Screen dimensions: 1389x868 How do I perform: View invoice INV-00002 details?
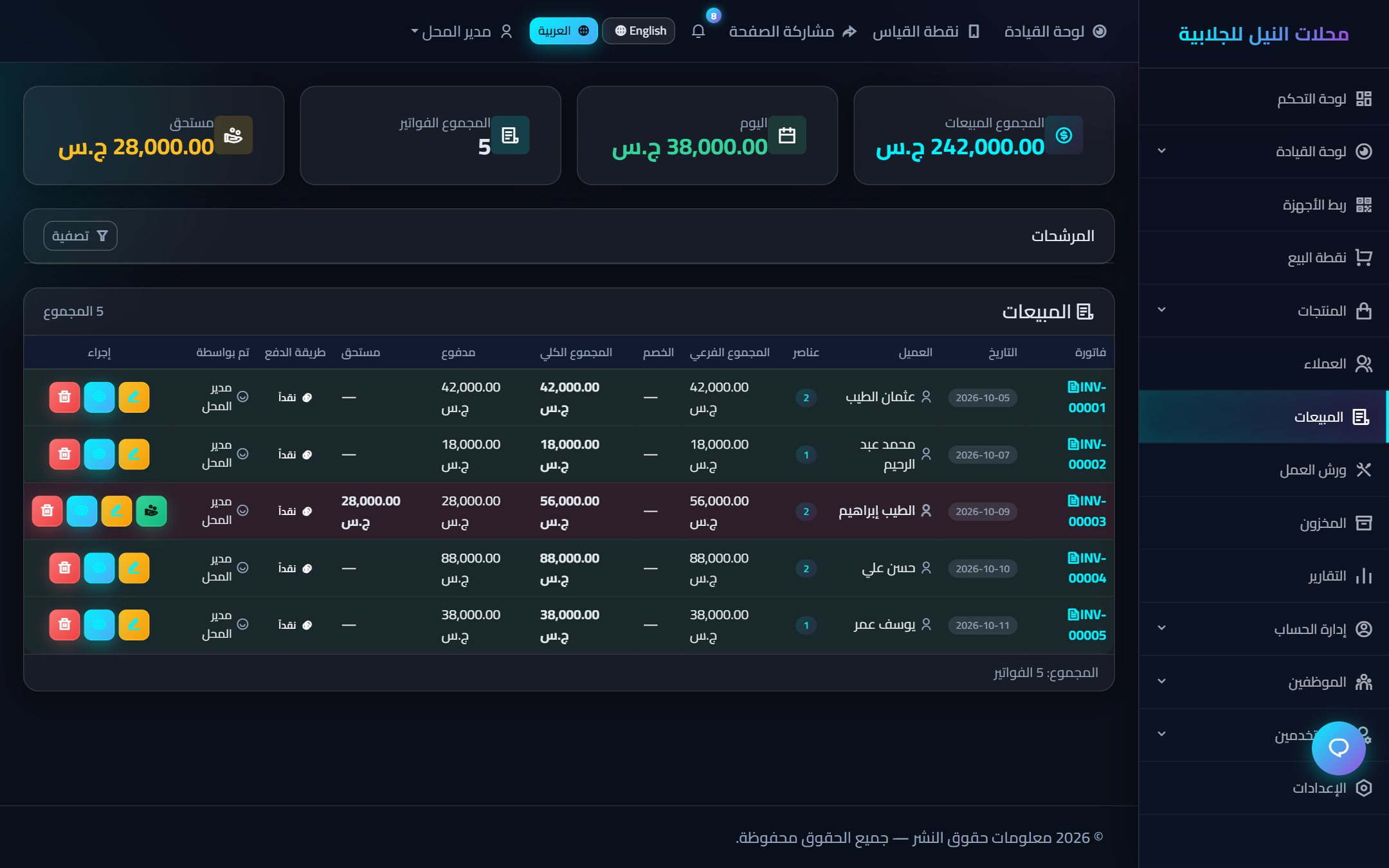pos(99,455)
